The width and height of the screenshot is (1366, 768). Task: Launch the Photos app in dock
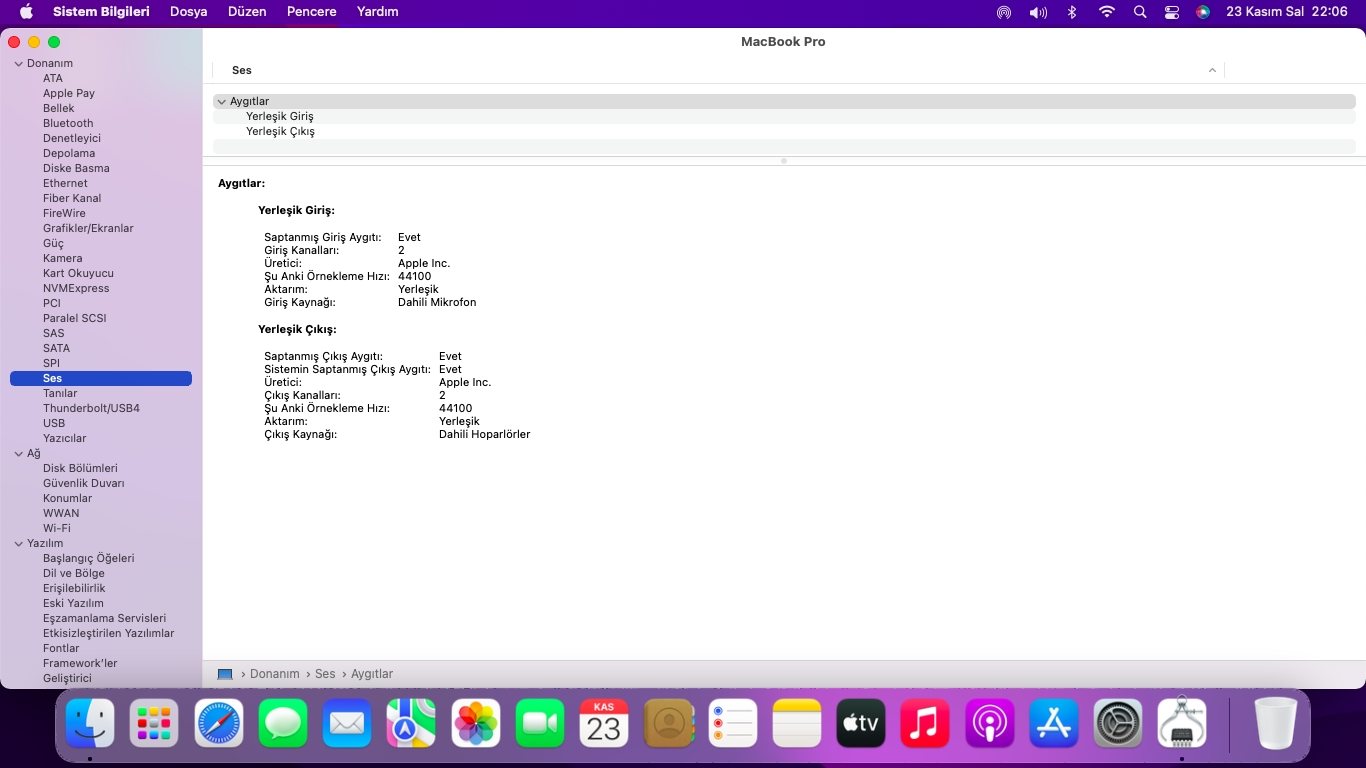click(x=476, y=723)
